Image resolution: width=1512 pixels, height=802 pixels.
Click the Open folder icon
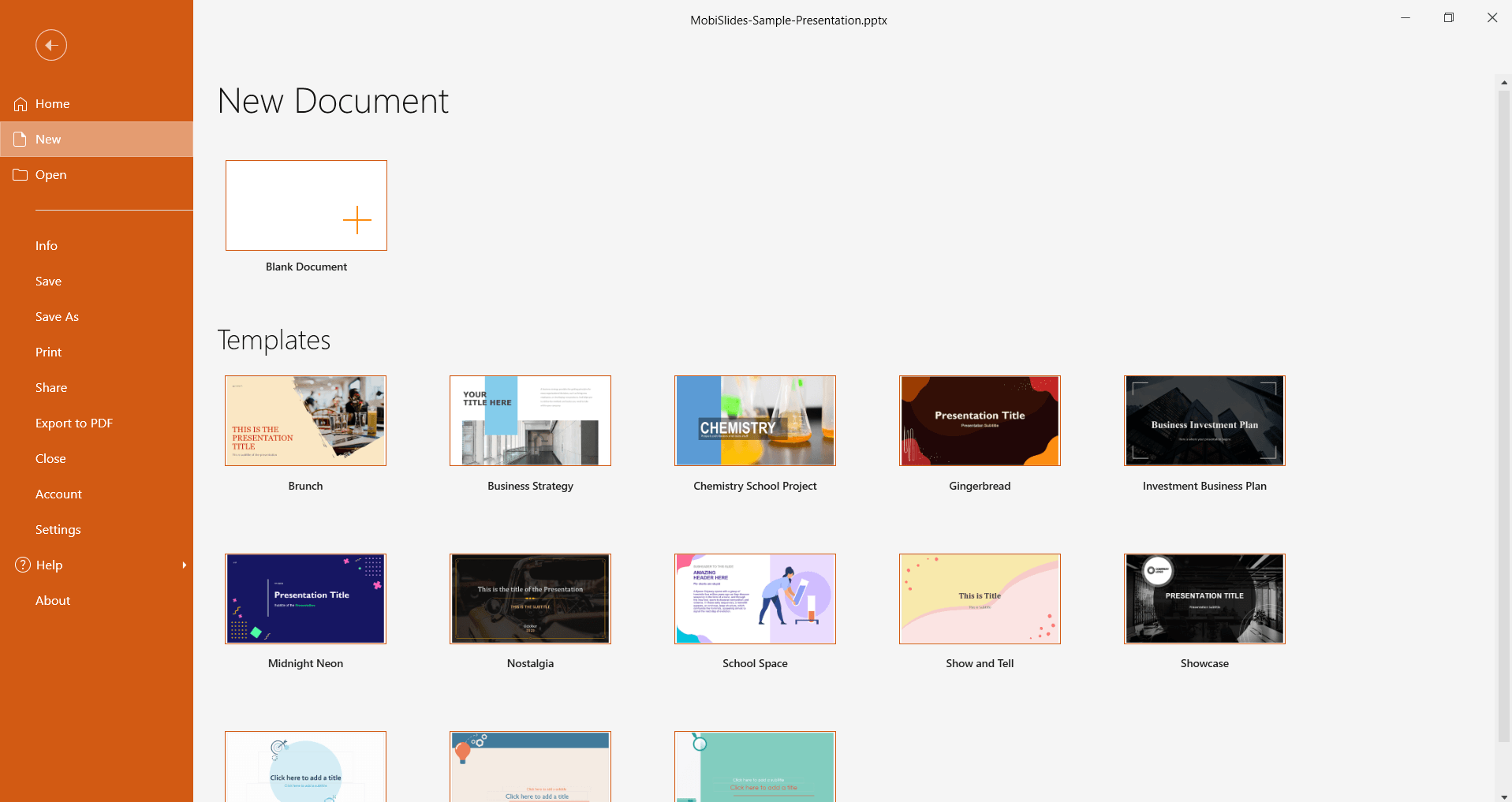[21, 175]
